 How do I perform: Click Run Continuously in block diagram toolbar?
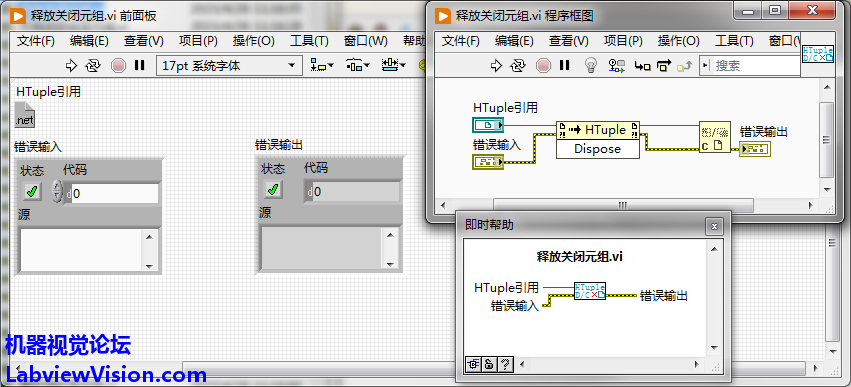tap(519, 66)
